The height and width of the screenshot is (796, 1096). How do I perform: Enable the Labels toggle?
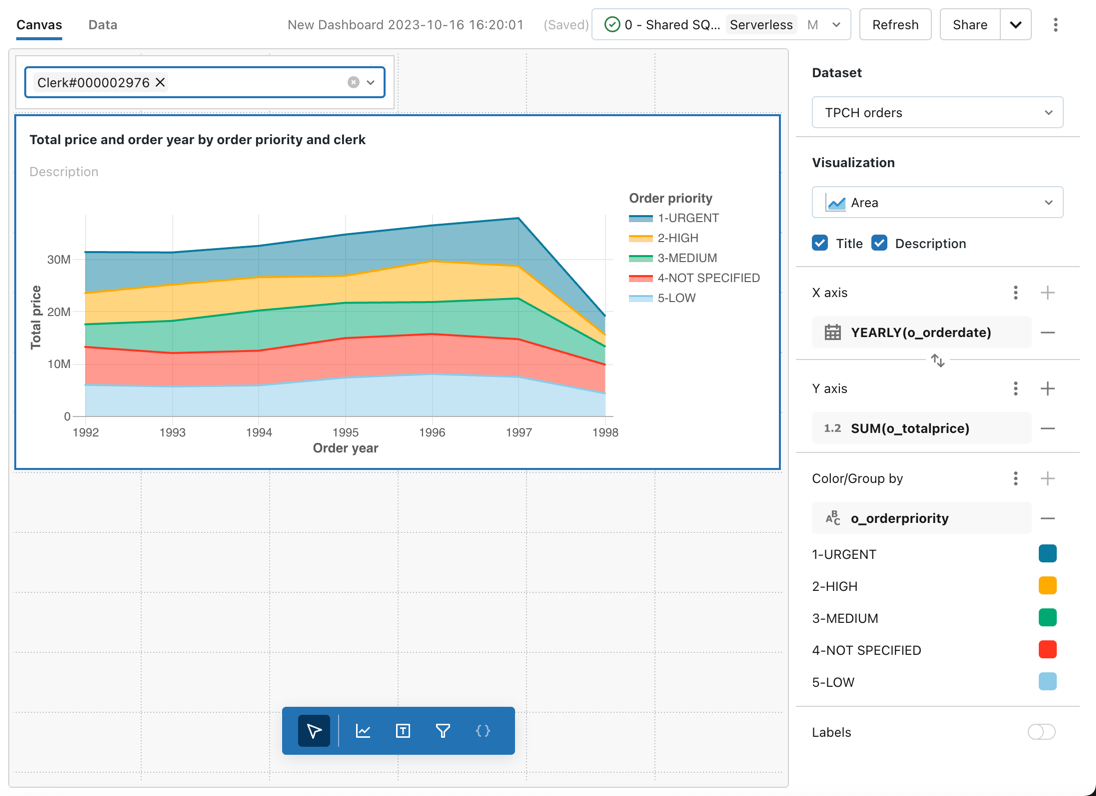coord(1041,732)
